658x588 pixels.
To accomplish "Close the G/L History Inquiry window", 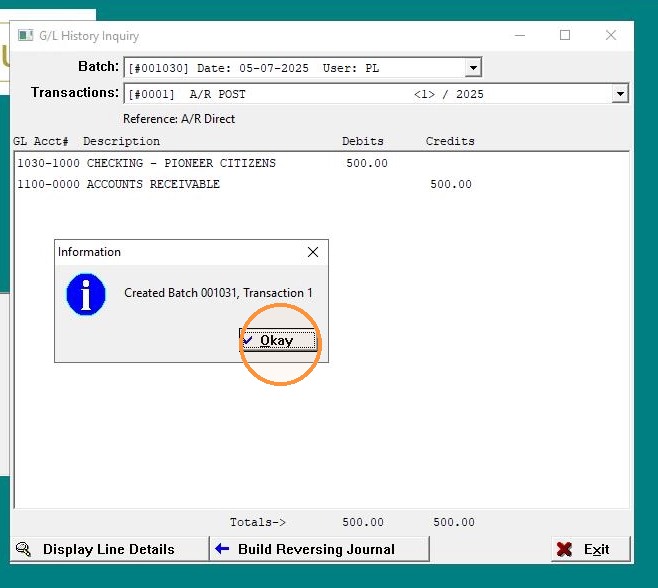I will 611,35.
